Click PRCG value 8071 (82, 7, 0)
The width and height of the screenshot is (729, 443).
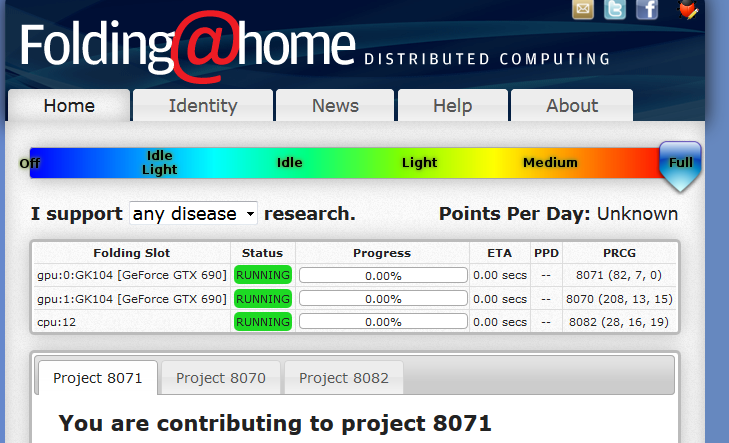click(619, 275)
